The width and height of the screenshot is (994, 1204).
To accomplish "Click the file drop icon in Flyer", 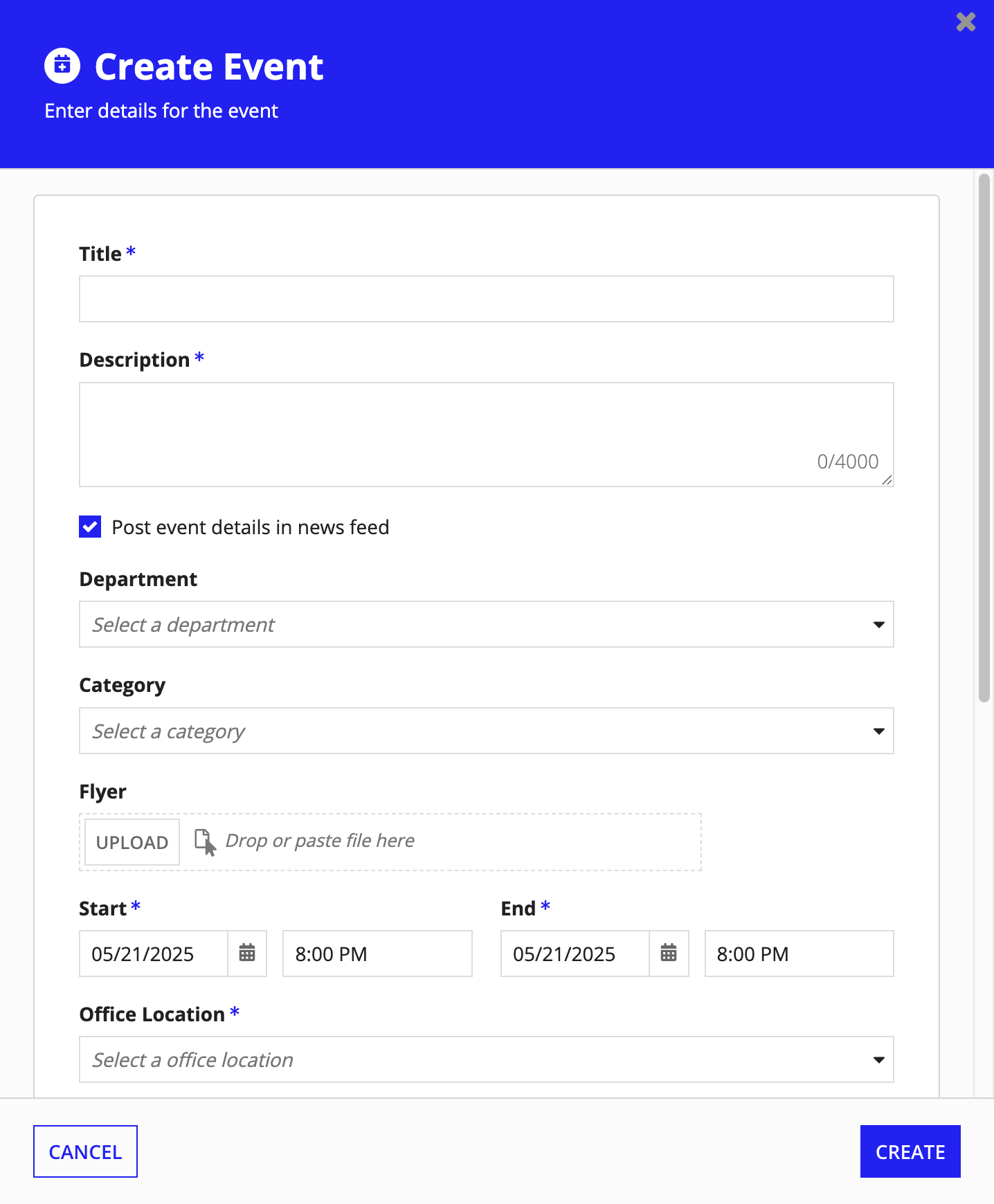I will 206,842.
